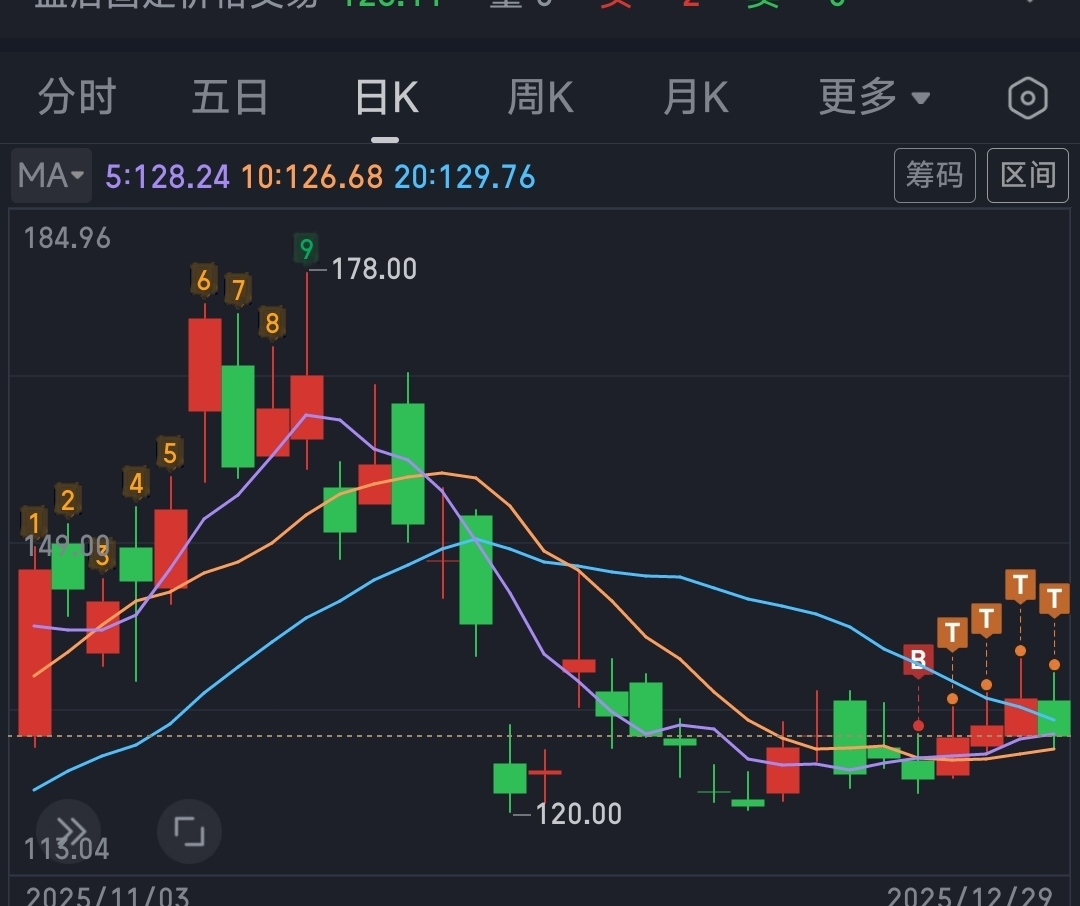Tap the number 5 sequence marker
The image size is (1080, 906).
click(170, 453)
